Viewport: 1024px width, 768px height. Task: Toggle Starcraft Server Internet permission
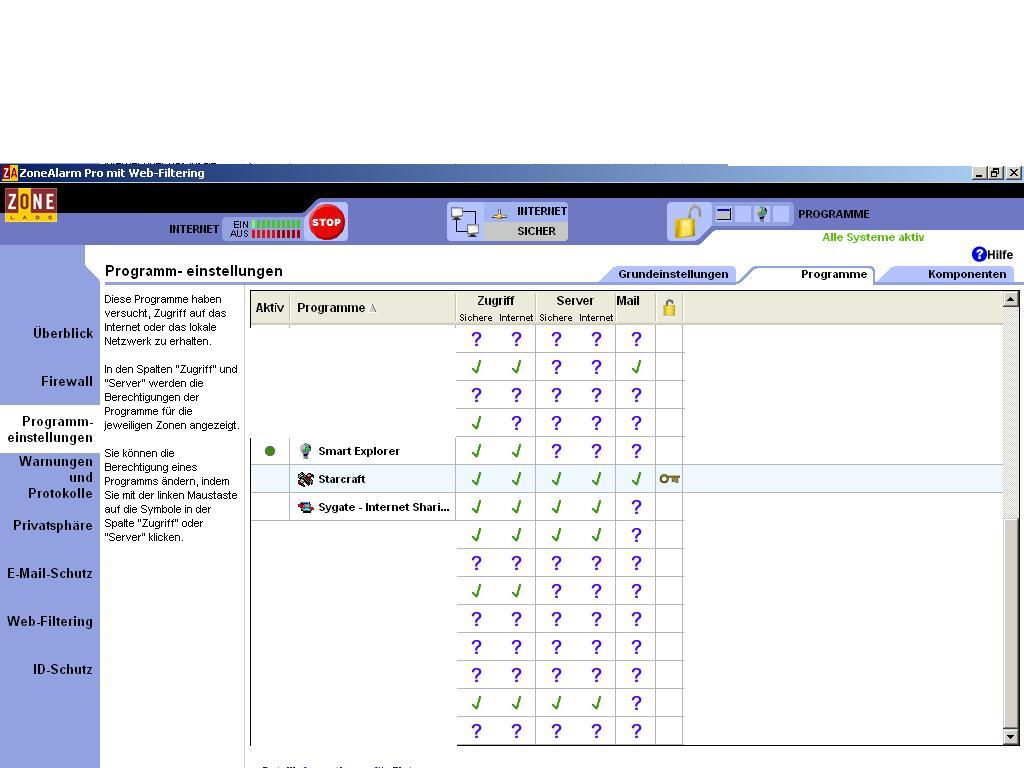pos(596,479)
